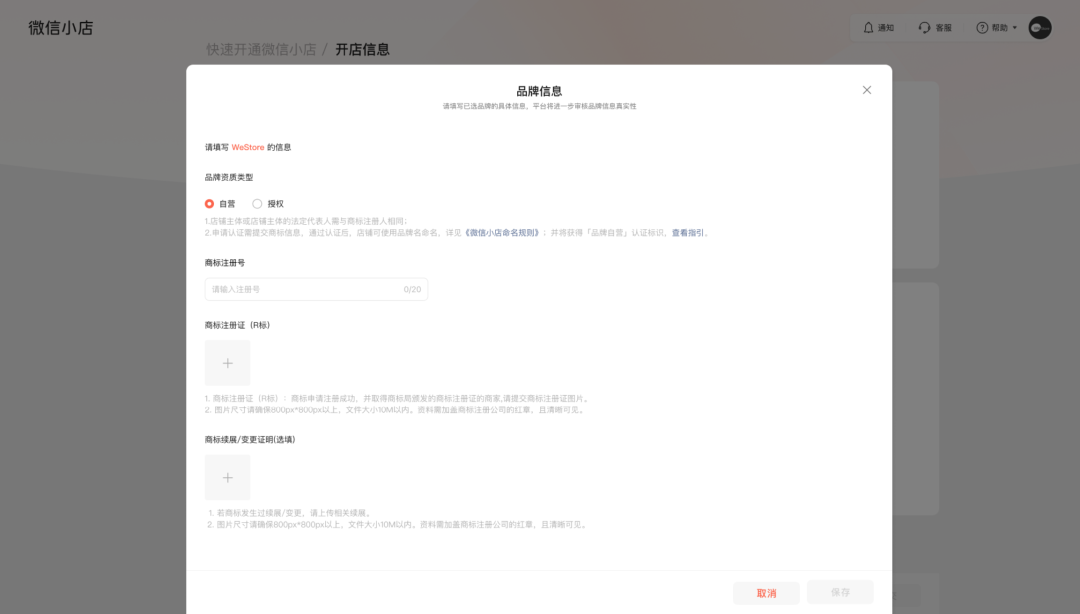Select the 开店信息 breadcrumb tab
This screenshot has width=1080, height=614.
(x=365, y=48)
